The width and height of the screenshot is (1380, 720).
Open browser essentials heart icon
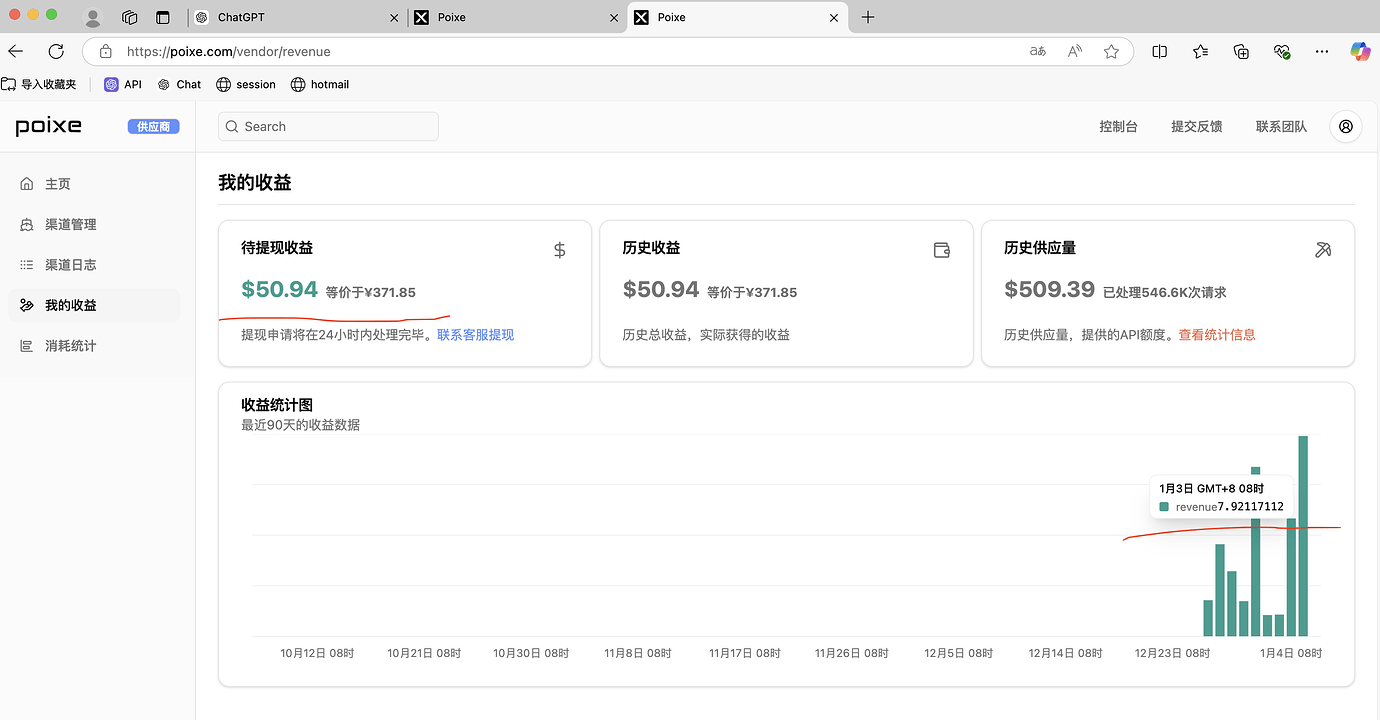tap(1282, 51)
